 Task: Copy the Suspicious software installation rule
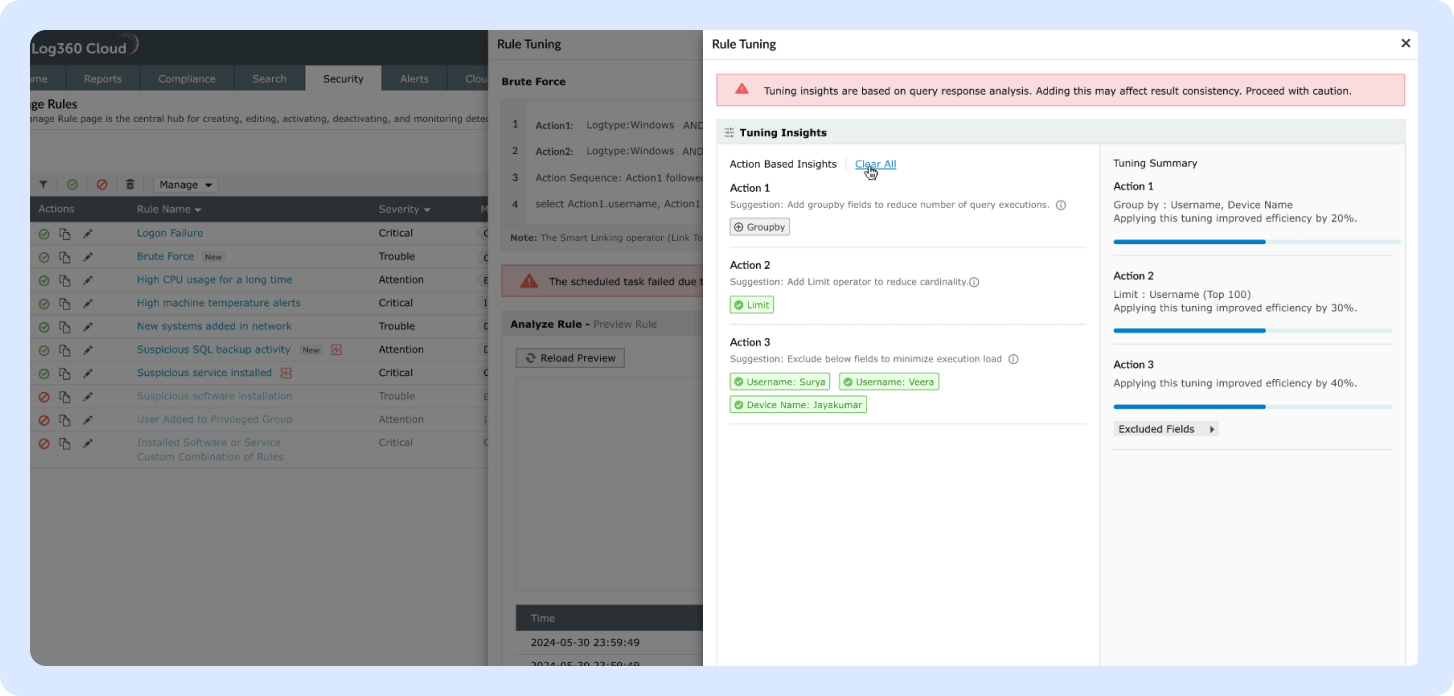[64, 397]
